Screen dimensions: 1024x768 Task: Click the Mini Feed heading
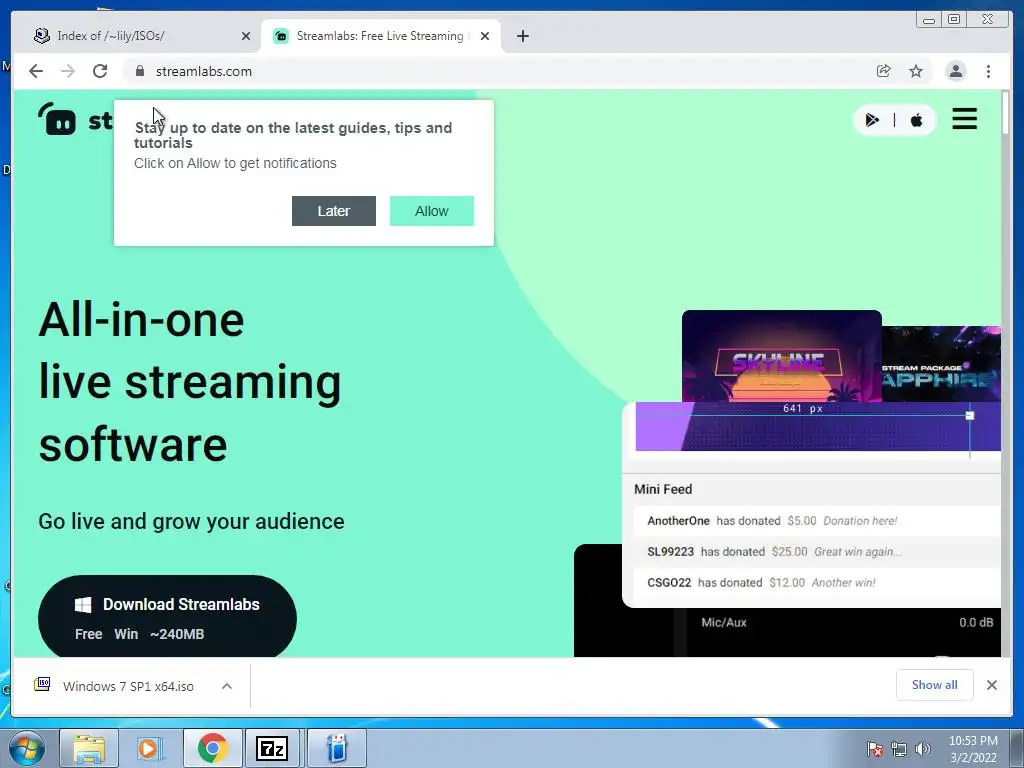(663, 489)
